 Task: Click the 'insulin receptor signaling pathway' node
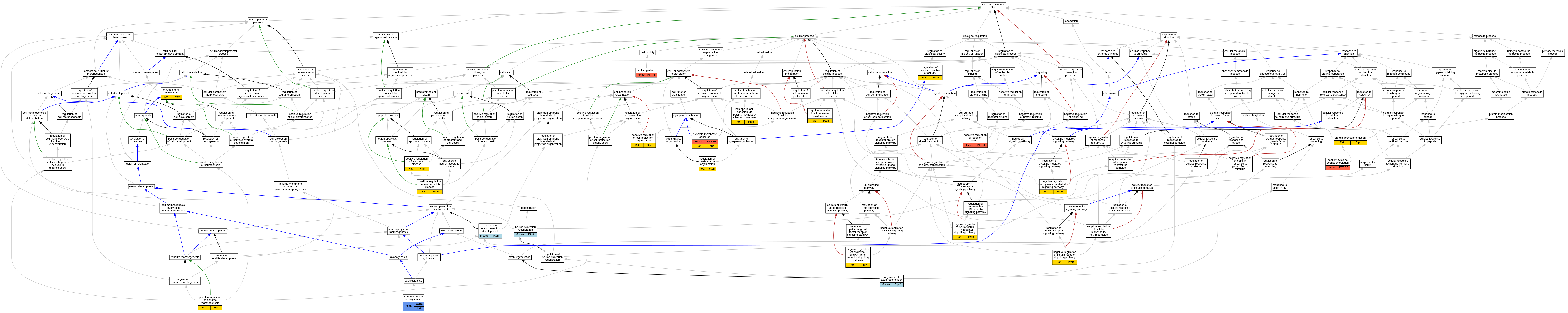1076,208
